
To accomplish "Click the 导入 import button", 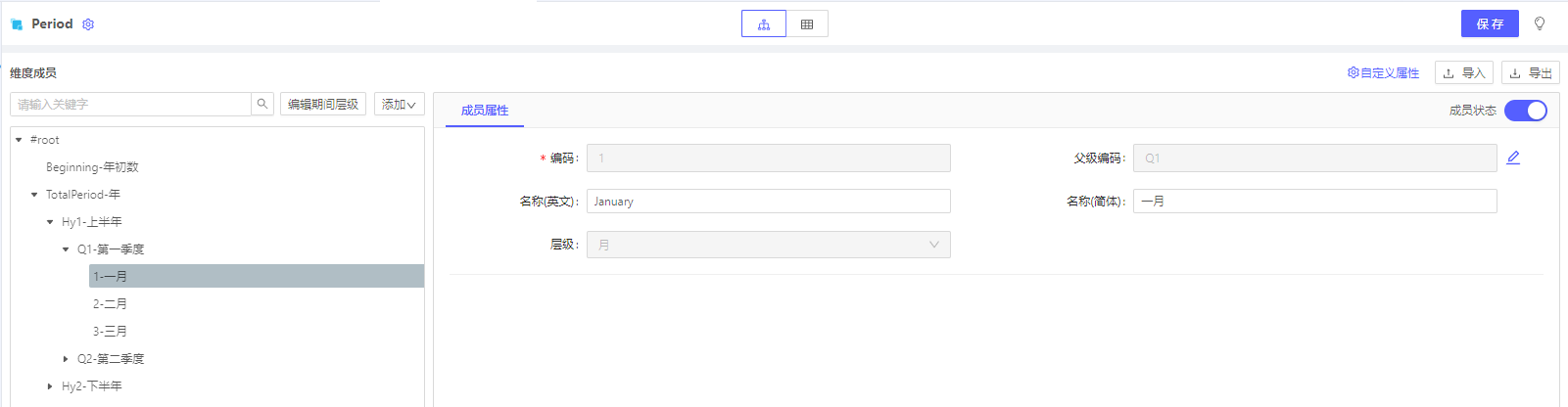I will (1464, 73).
